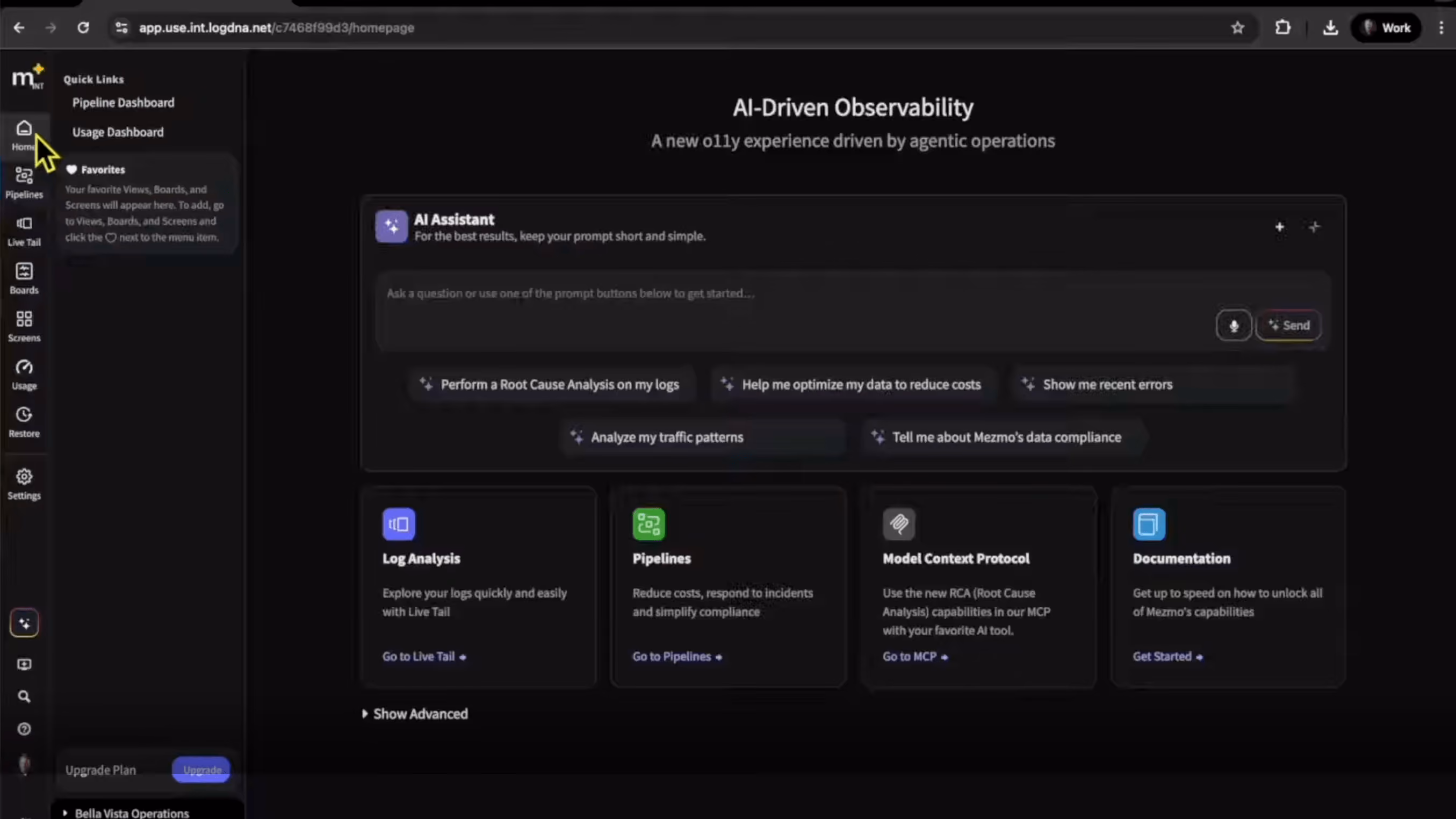Bookmark this page with the star icon
This screenshot has width=1456, height=819.
pyautogui.click(x=1238, y=28)
